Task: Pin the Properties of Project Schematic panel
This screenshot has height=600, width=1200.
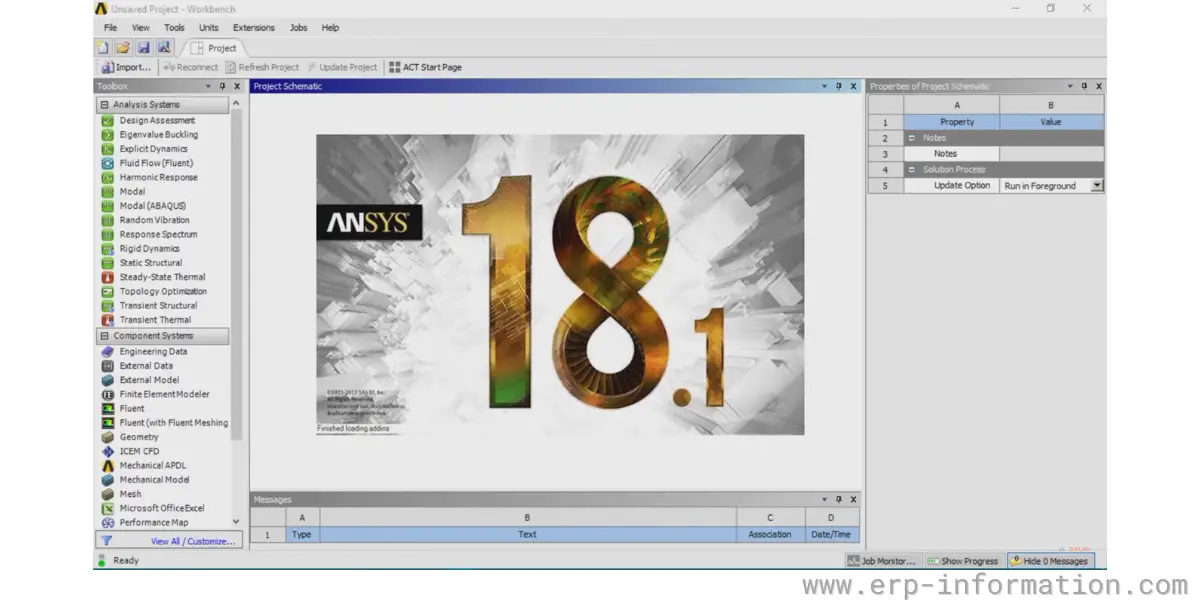Action: tap(1084, 86)
